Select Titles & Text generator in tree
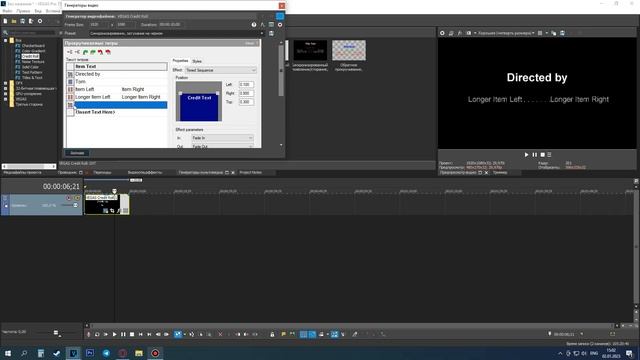The height and width of the screenshot is (360, 640). point(32,78)
